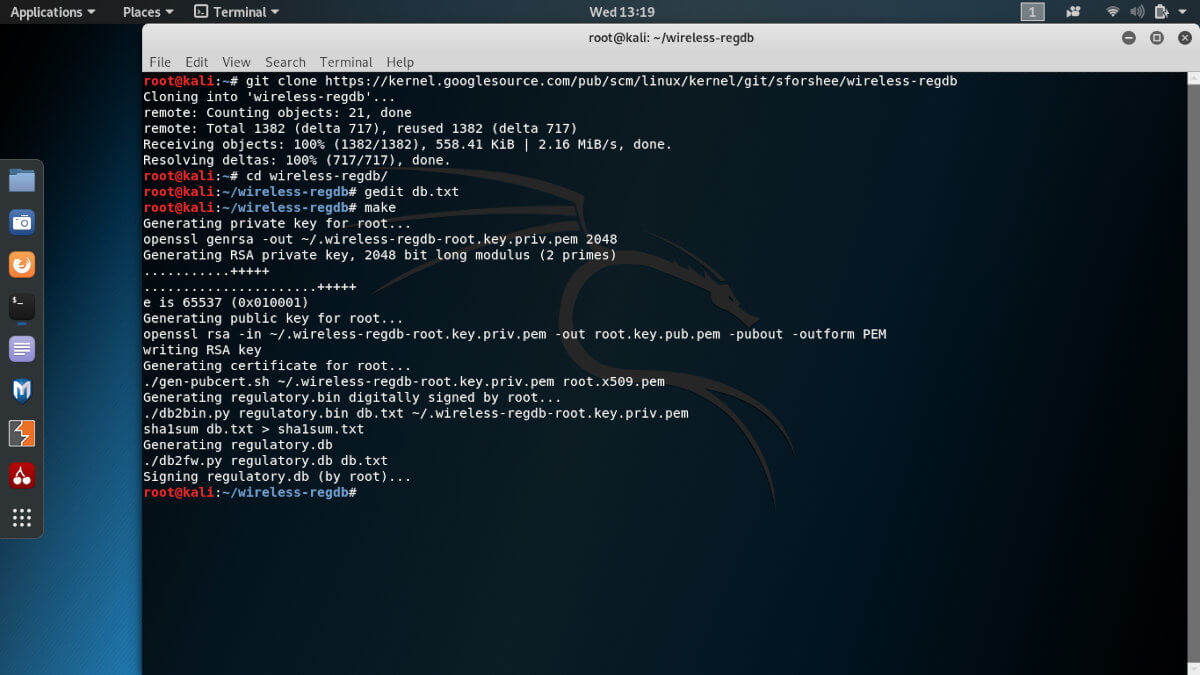Launch Metasploit from the dock
Screen dimensions: 1200x675
[x=22, y=391]
